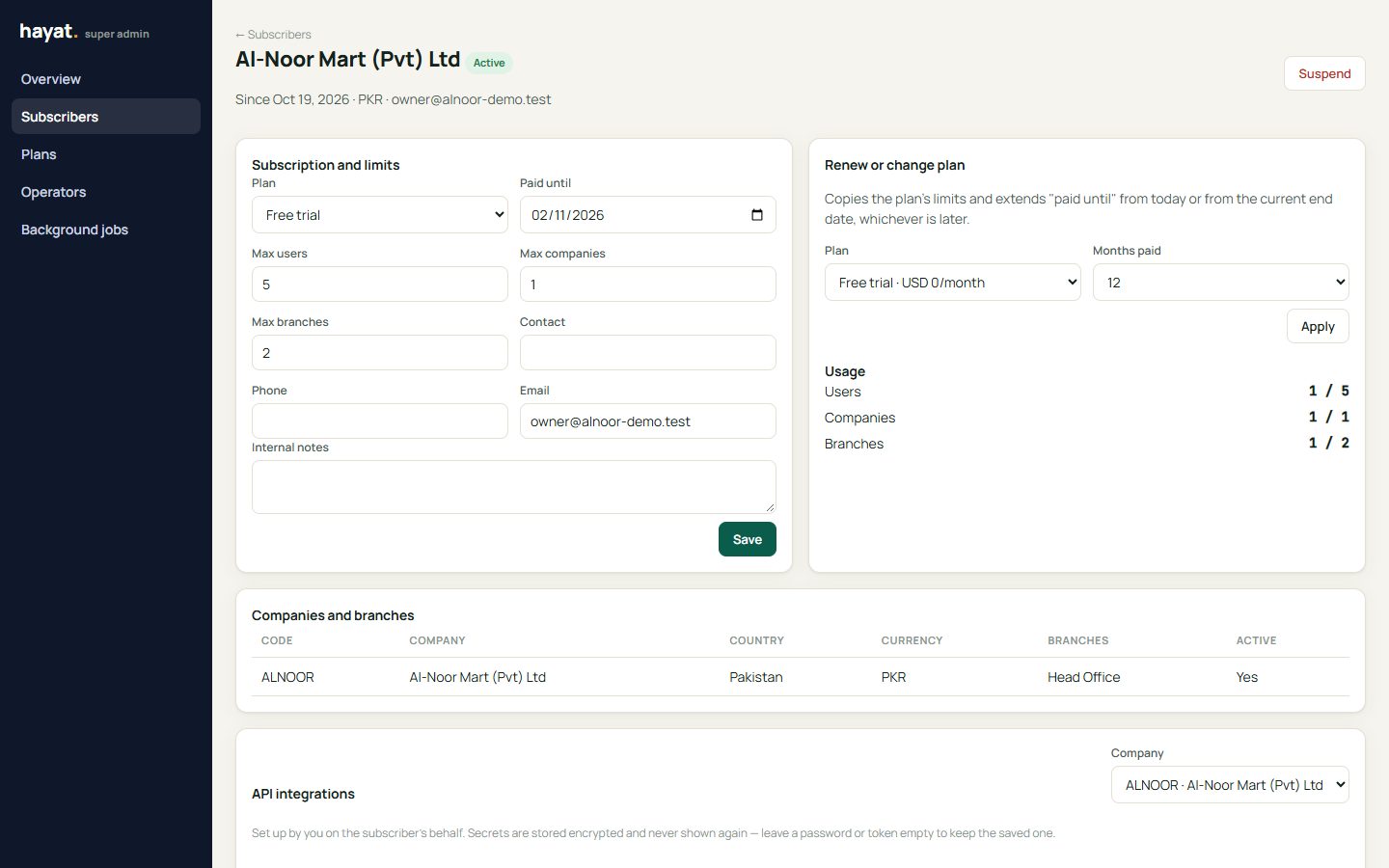
Task: Click the Head Office branch cell
Action: tap(1084, 677)
